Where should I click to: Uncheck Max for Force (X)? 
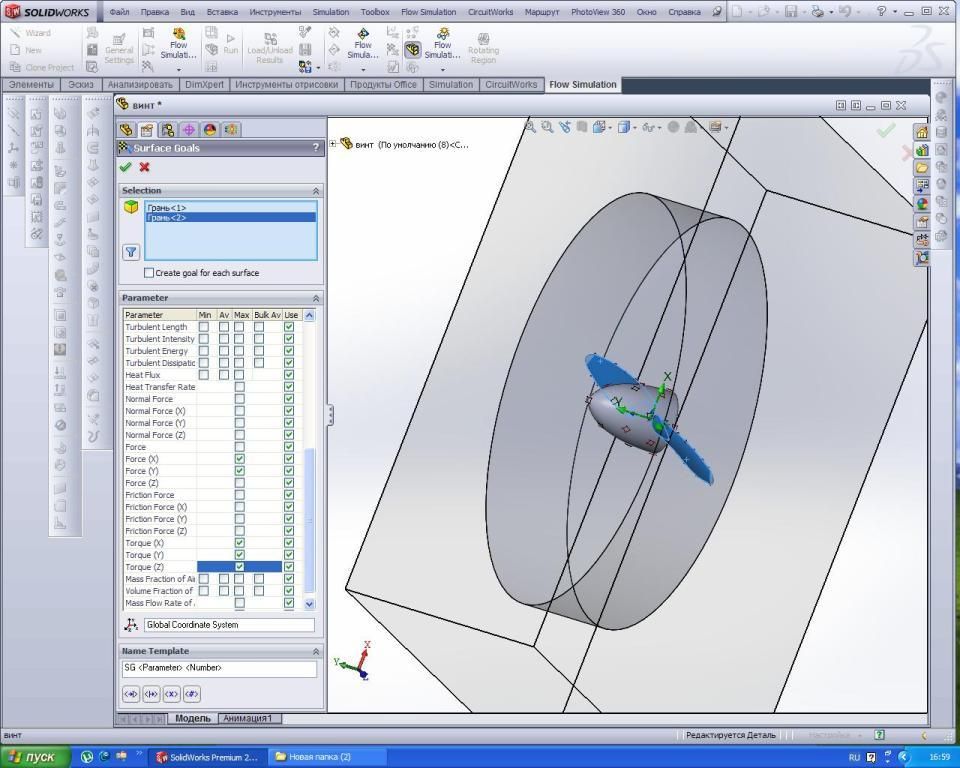pyautogui.click(x=239, y=459)
